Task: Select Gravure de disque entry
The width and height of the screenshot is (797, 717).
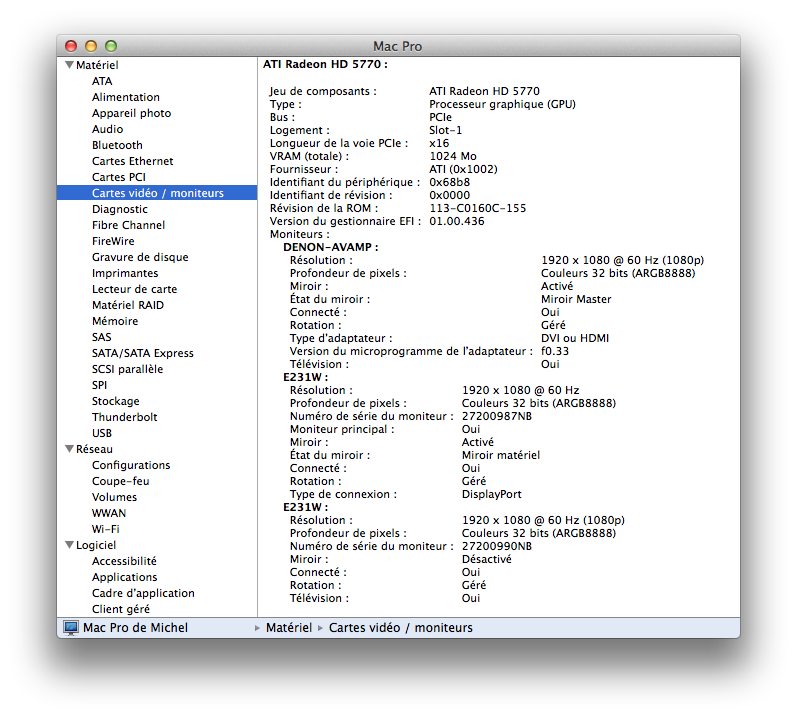Action: tap(140, 257)
